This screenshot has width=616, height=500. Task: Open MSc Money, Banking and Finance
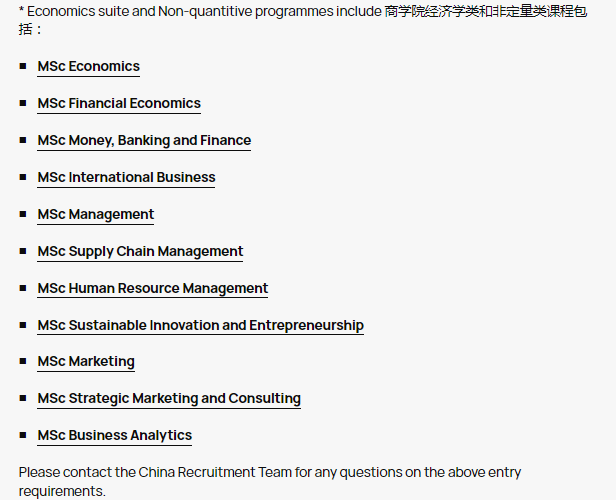click(144, 141)
